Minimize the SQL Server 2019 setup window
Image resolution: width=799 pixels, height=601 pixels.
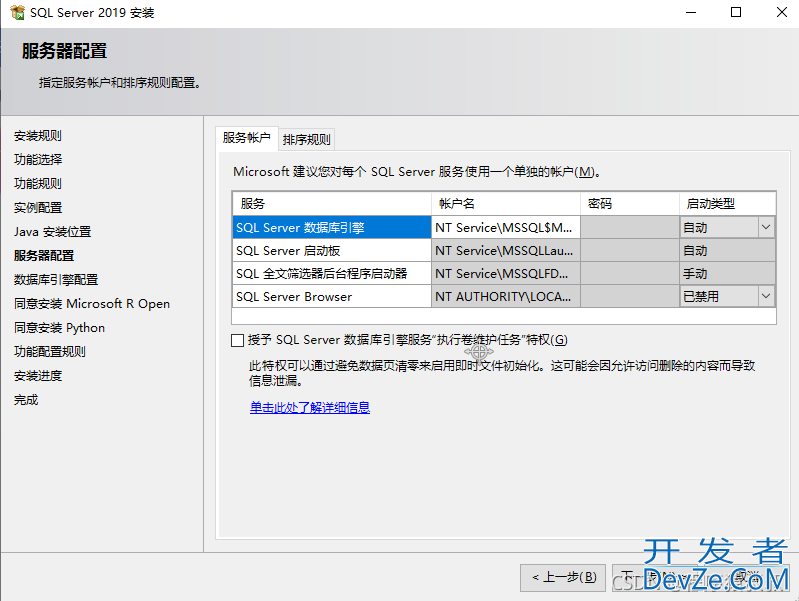point(691,12)
